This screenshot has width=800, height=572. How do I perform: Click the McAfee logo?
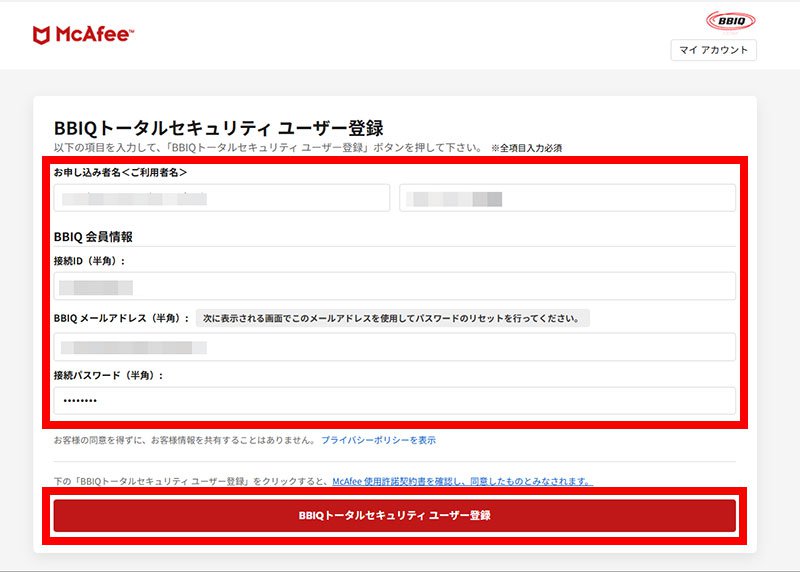point(83,35)
